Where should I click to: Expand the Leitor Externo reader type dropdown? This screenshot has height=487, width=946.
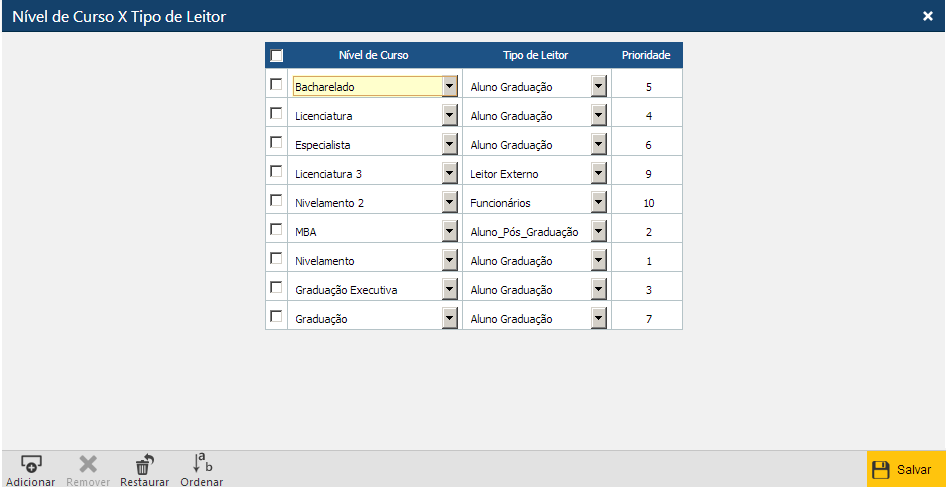(598, 174)
